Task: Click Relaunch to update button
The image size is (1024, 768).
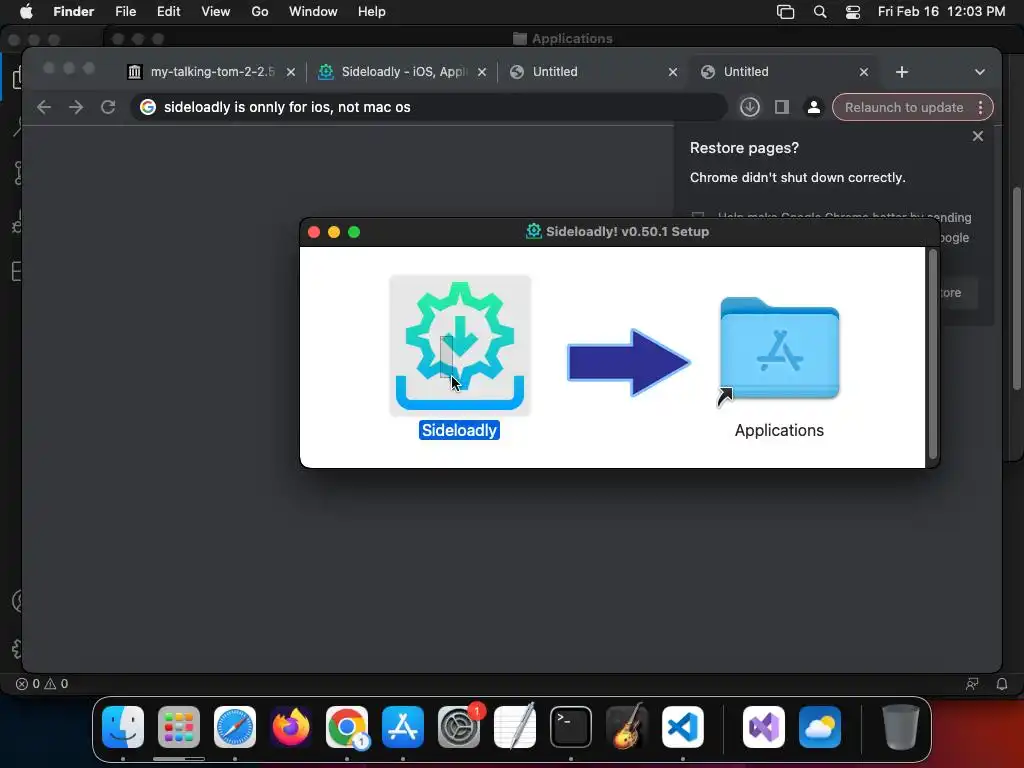Action: [904, 107]
